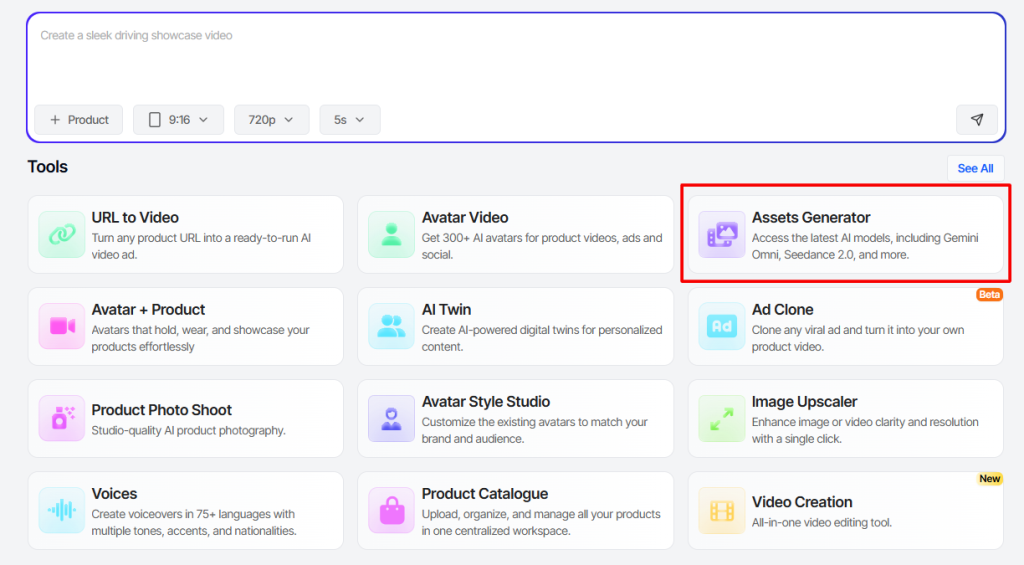The height and width of the screenshot is (565, 1024).
Task: Expand the 9:16 aspect ratio dropdown
Action: (178, 120)
